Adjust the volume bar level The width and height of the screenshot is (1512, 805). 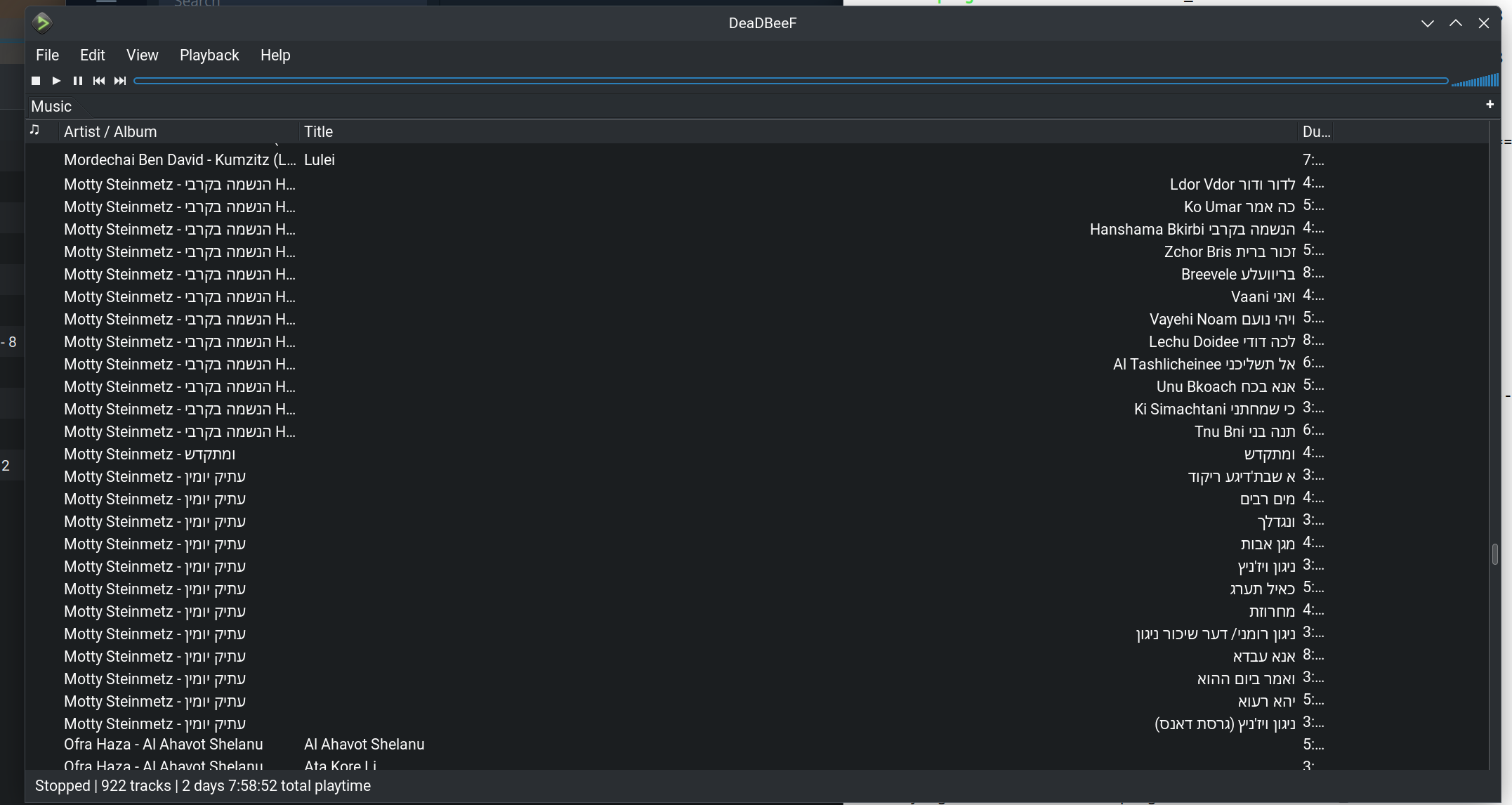point(1475,81)
